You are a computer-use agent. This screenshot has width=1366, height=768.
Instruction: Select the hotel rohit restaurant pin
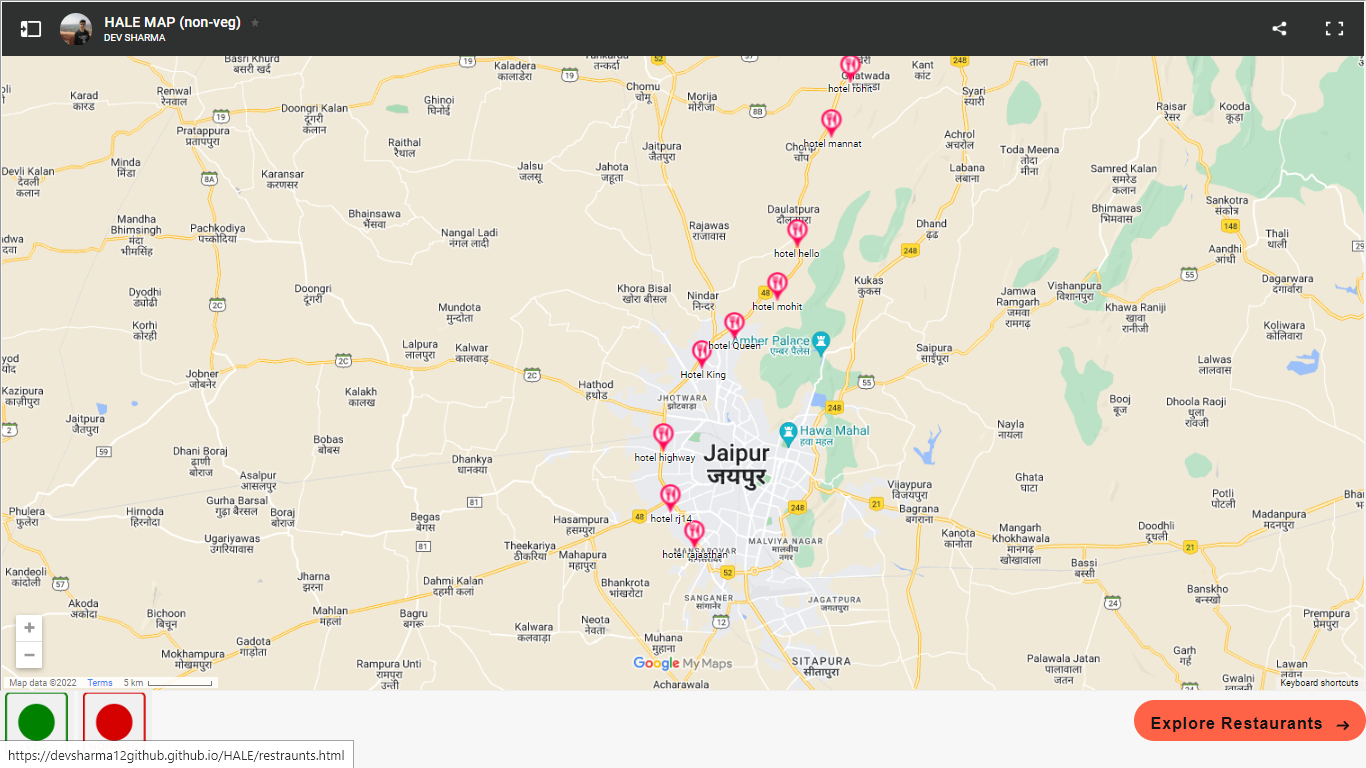(850, 67)
